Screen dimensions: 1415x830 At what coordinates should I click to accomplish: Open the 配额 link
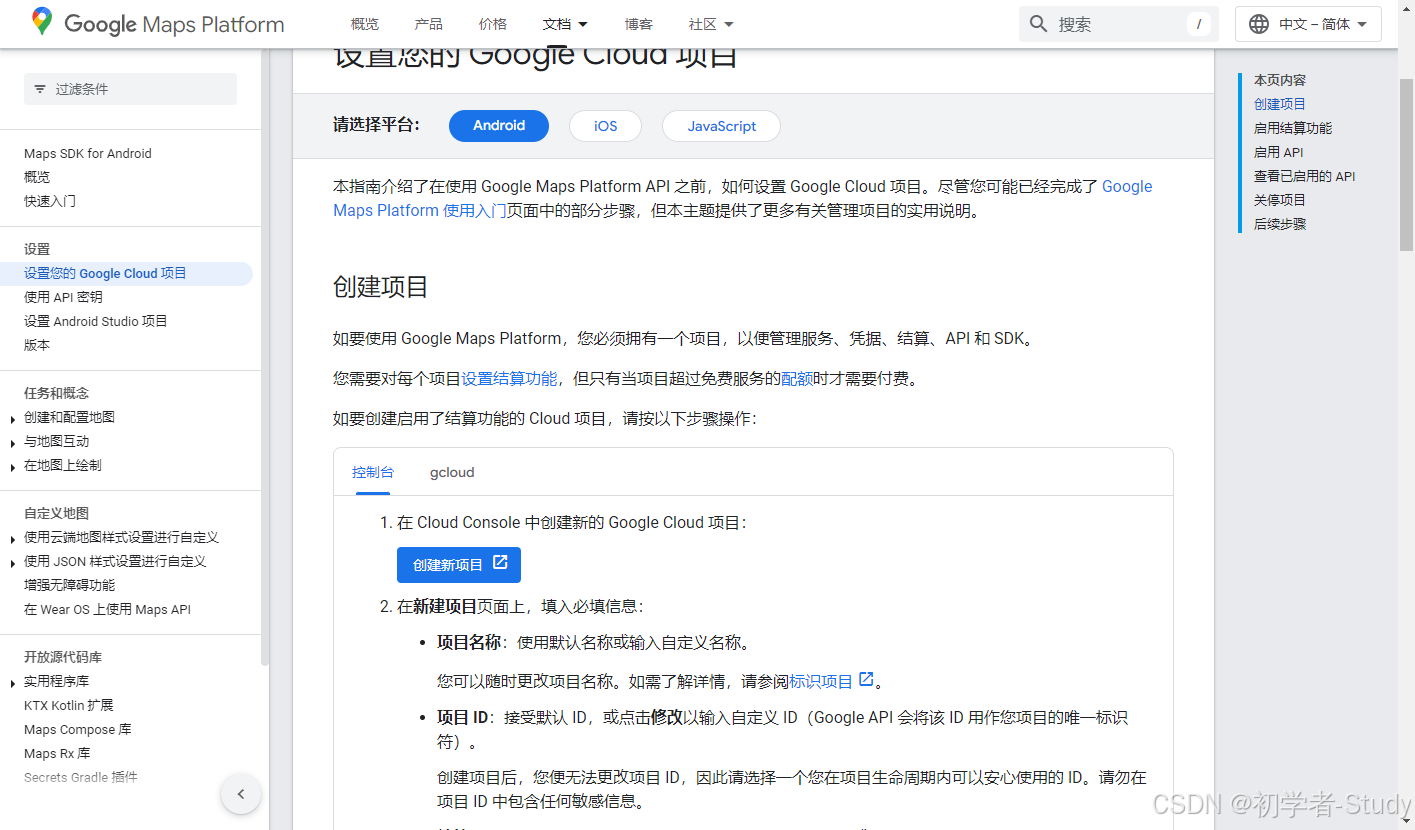pos(797,379)
